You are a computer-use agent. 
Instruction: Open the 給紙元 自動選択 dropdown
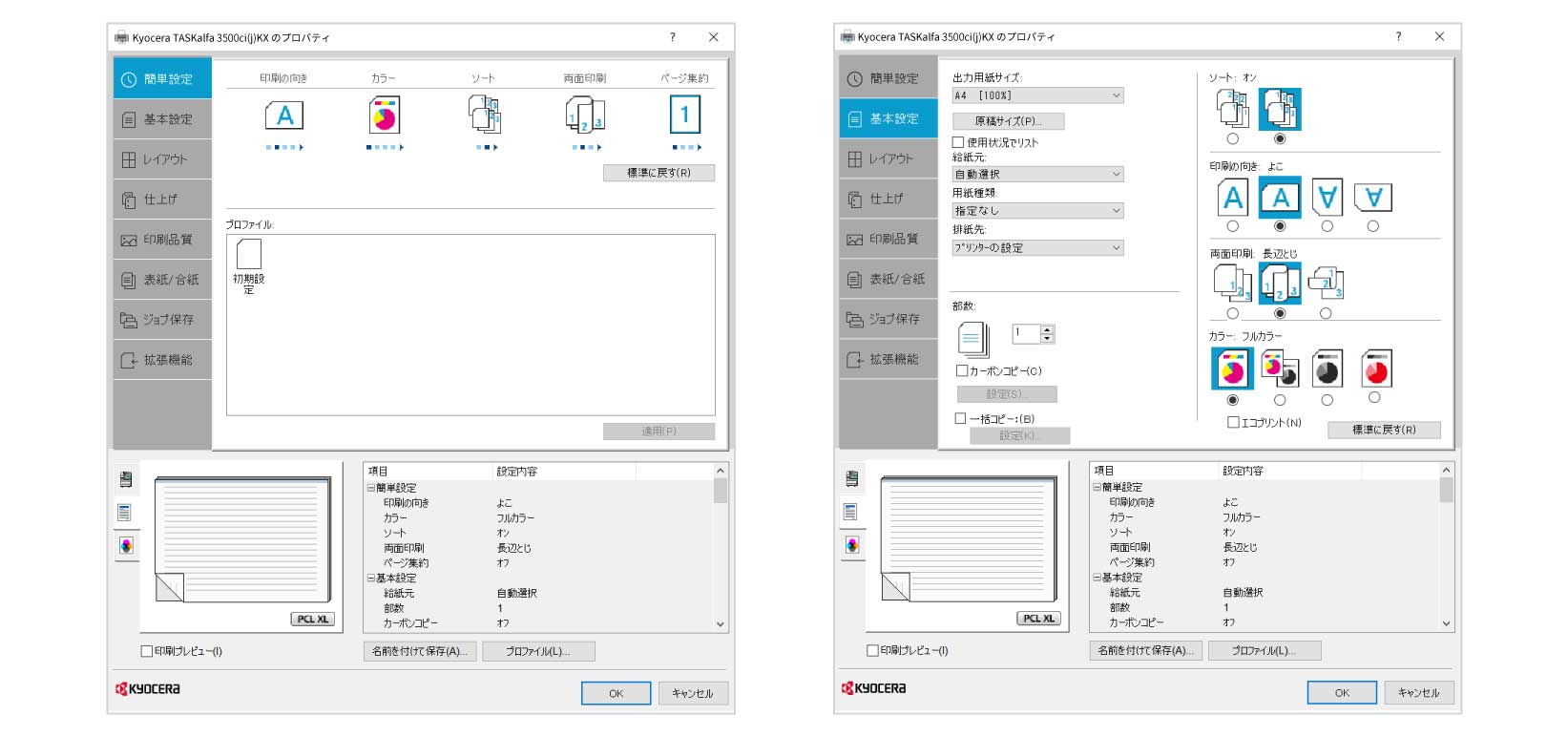(1037, 175)
